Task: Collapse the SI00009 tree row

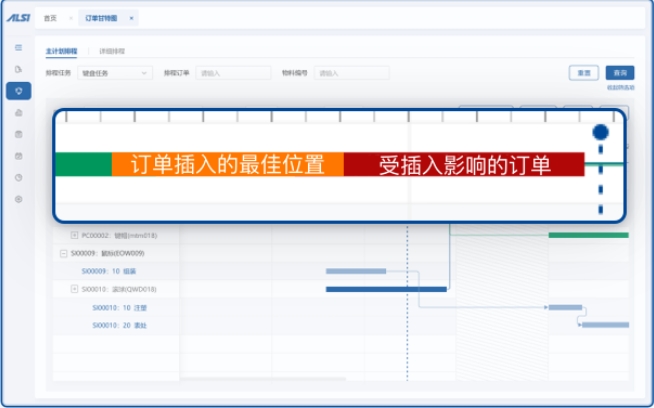Action: (64, 253)
